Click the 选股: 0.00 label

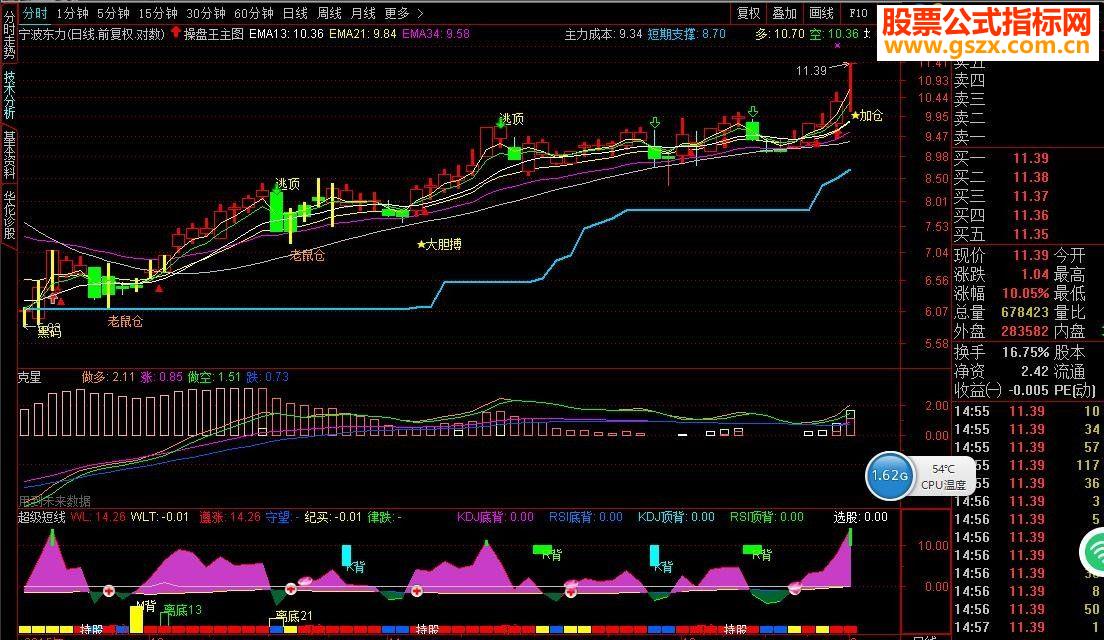[x=860, y=517]
